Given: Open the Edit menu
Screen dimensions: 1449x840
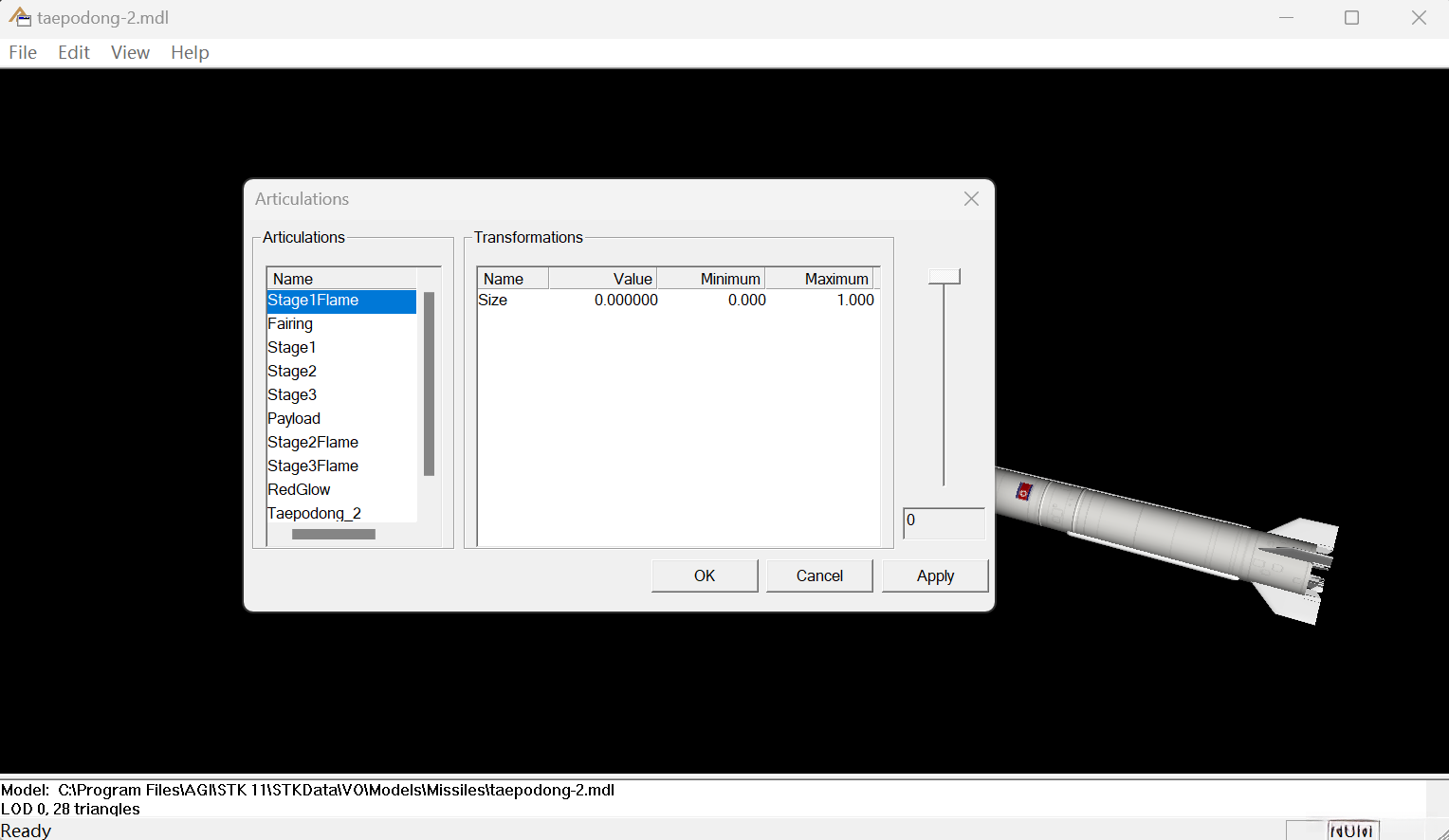Looking at the screenshot, I should 74,53.
